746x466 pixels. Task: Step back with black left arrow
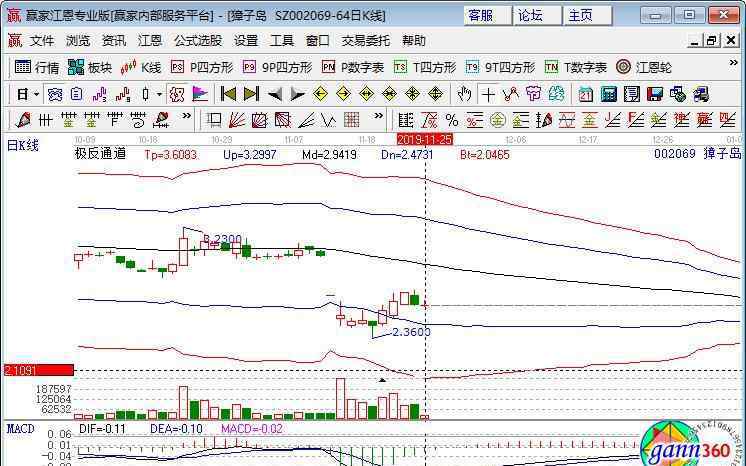click(275, 94)
